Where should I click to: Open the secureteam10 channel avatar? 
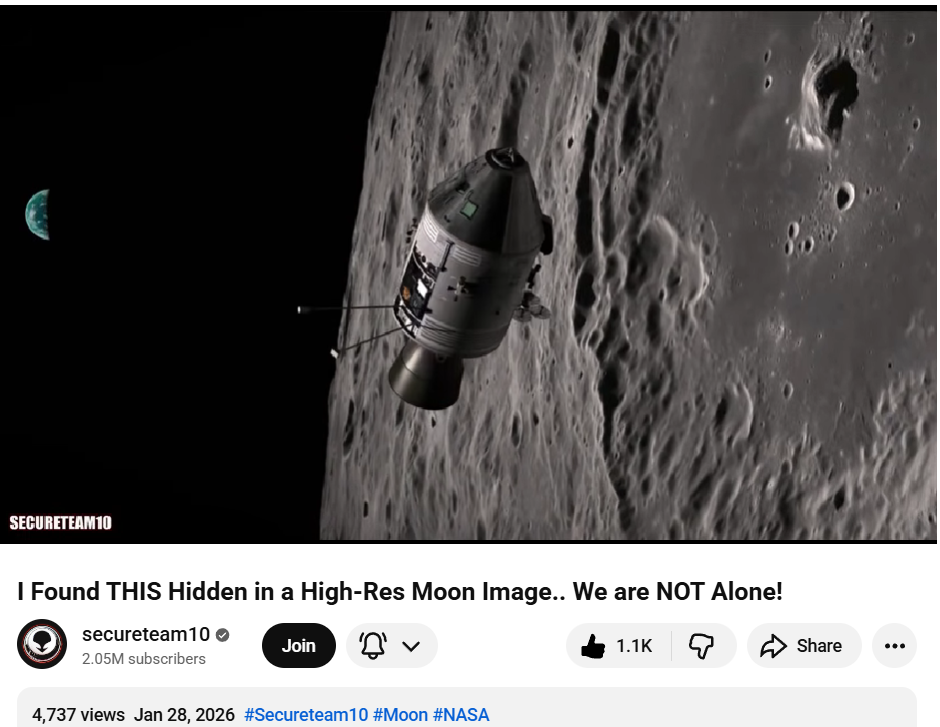tap(42, 644)
